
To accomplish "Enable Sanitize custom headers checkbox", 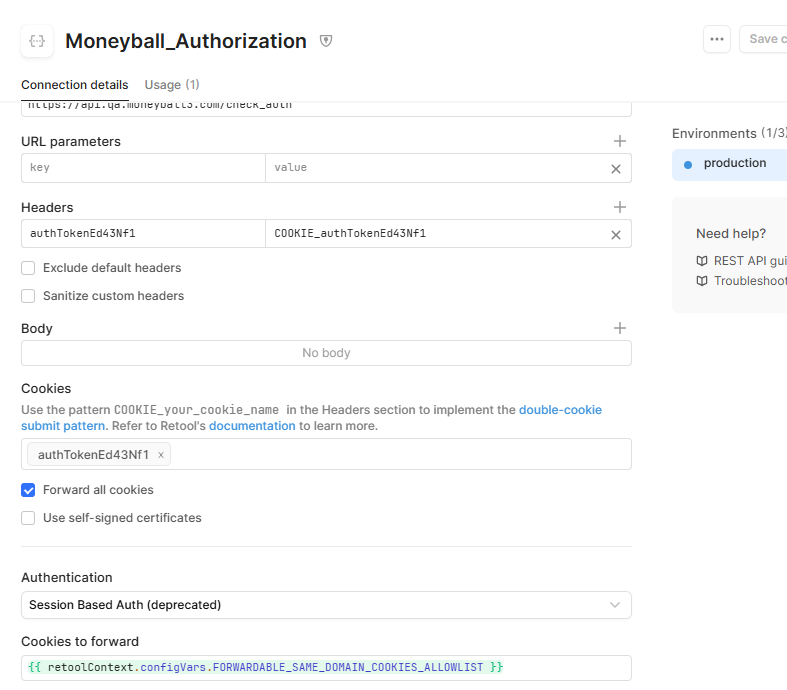I will [28, 296].
